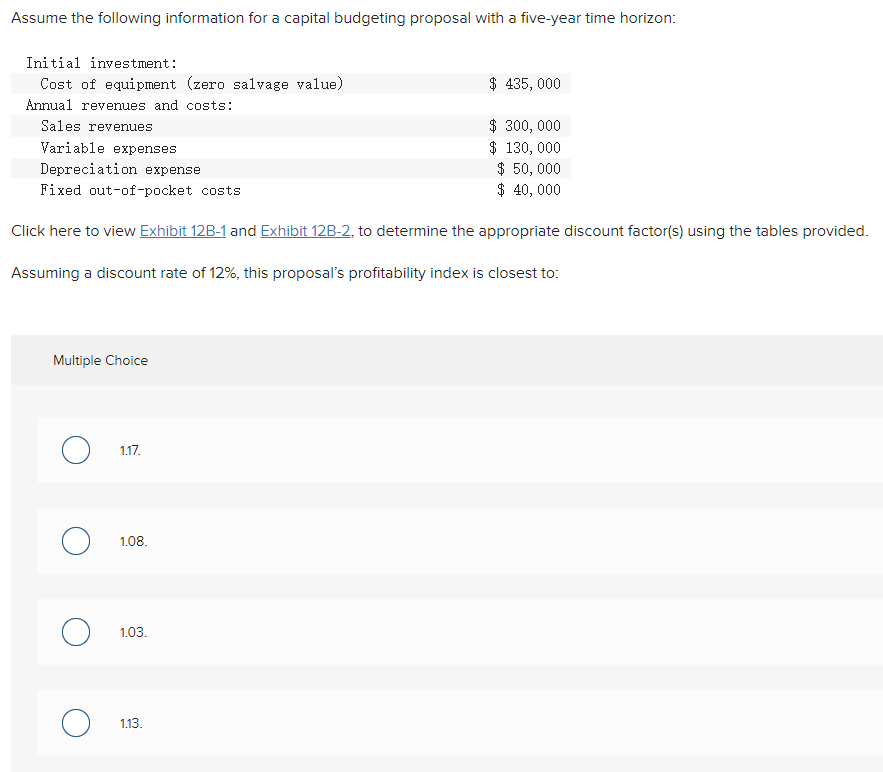Click the 12% discount rate question sentence
Screen dimensions: 883x772
coord(284,273)
